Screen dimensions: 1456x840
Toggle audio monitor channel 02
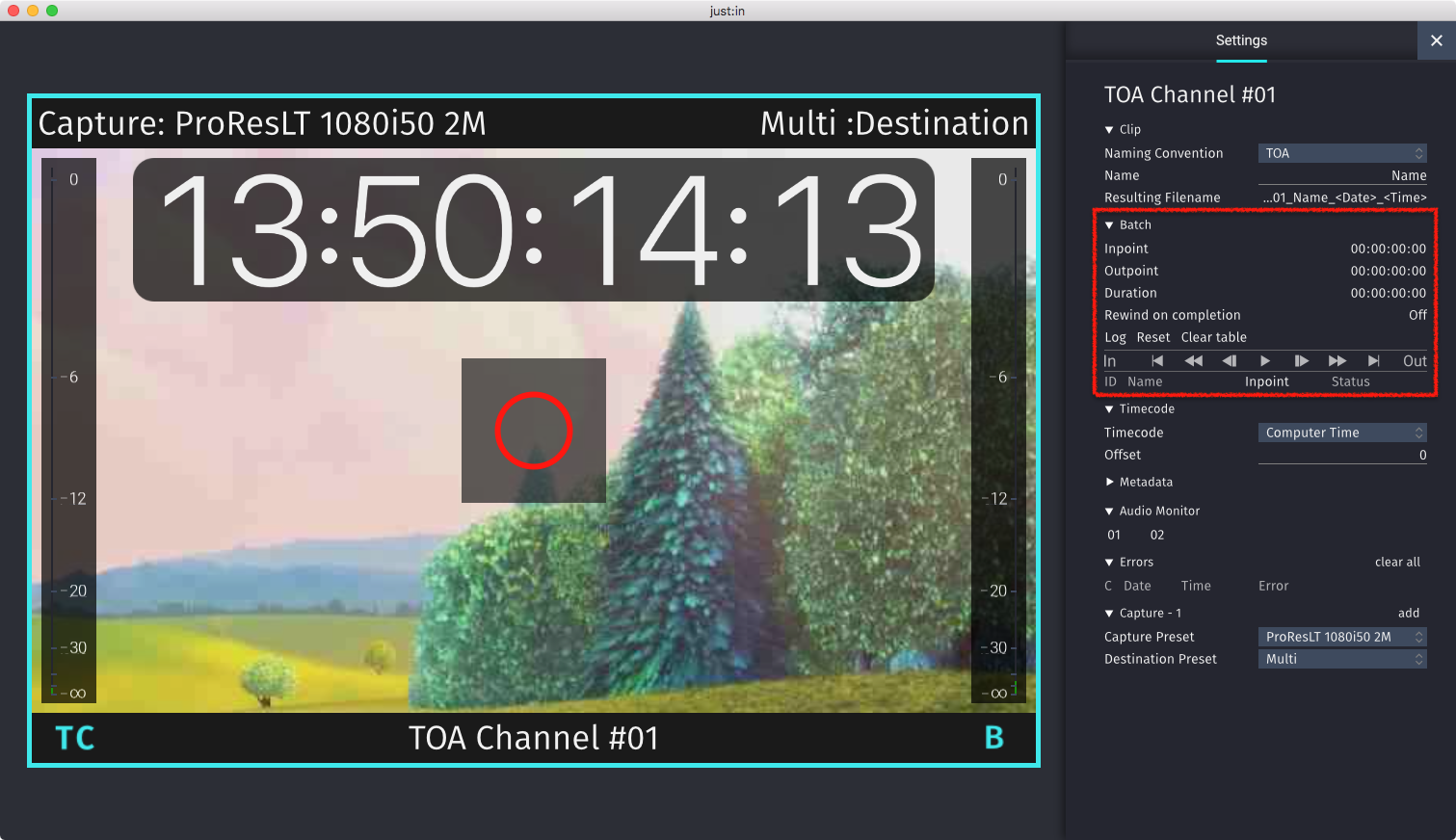pos(1157,535)
